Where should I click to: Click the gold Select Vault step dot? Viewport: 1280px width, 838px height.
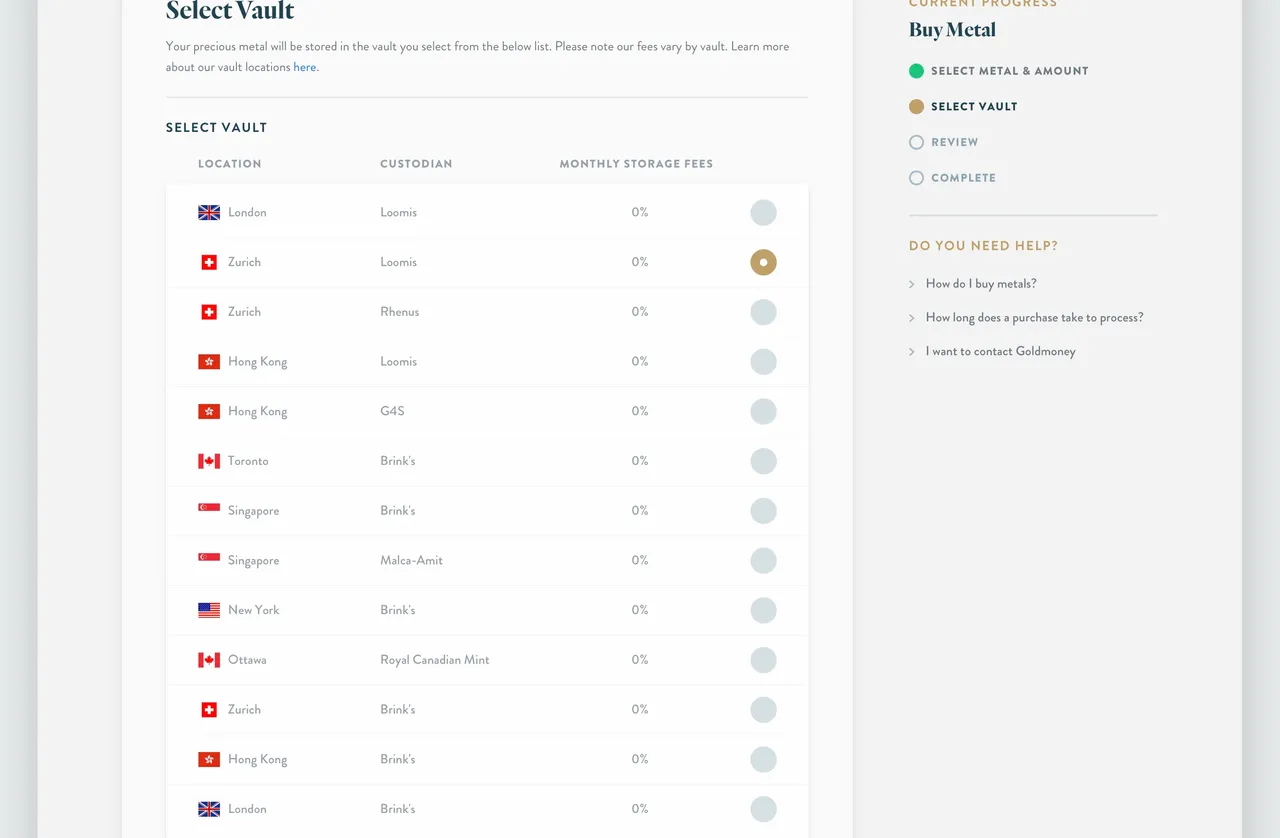click(x=916, y=107)
